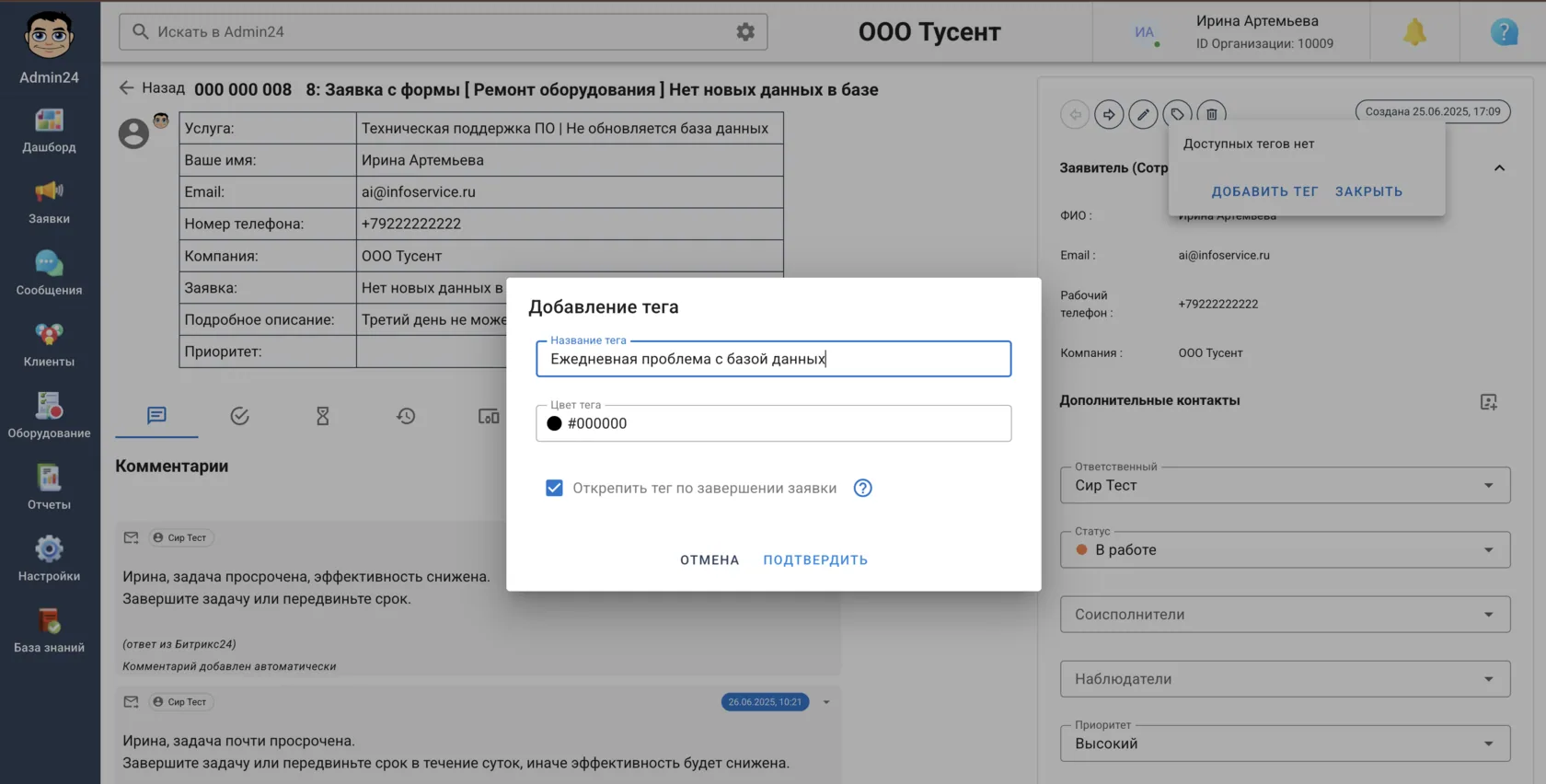Click email ai@infoservice.ru in requester panel
The width and height of the screenshot is (1546, 784).
[1224, 255]
